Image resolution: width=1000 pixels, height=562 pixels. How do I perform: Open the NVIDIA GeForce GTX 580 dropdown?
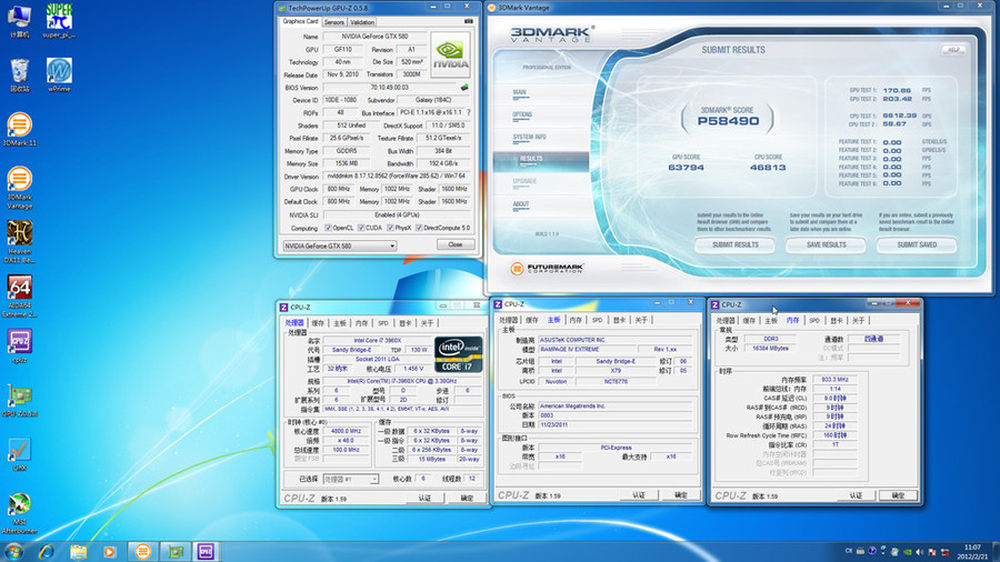pyautogui.click(x=339, y=246)
